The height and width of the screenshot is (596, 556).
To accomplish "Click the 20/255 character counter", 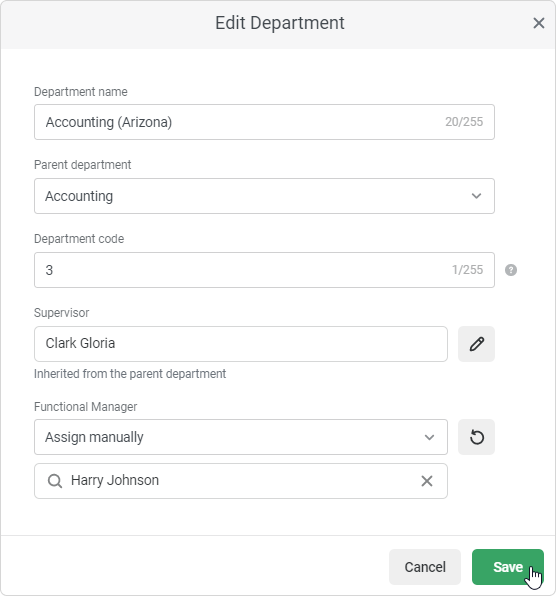I will point(464,122).
